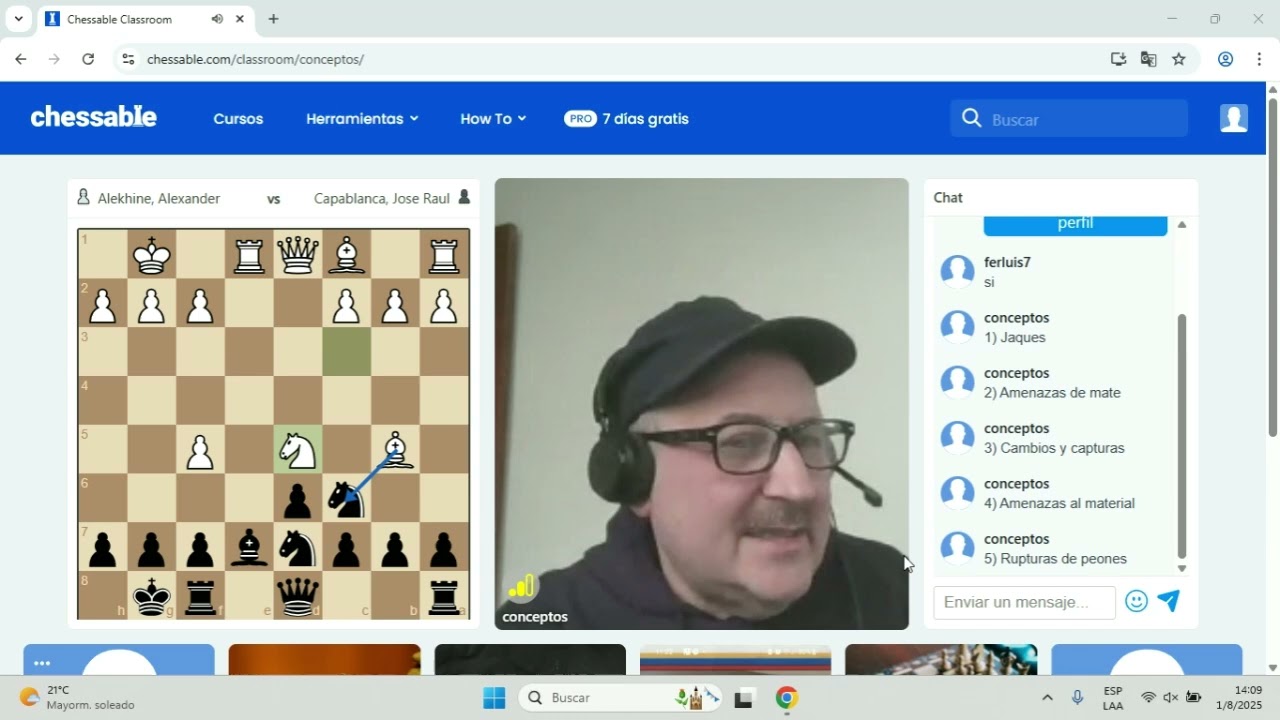Open the ESP LAA language switcher

pyautogui.click(x=1113, y=698)
